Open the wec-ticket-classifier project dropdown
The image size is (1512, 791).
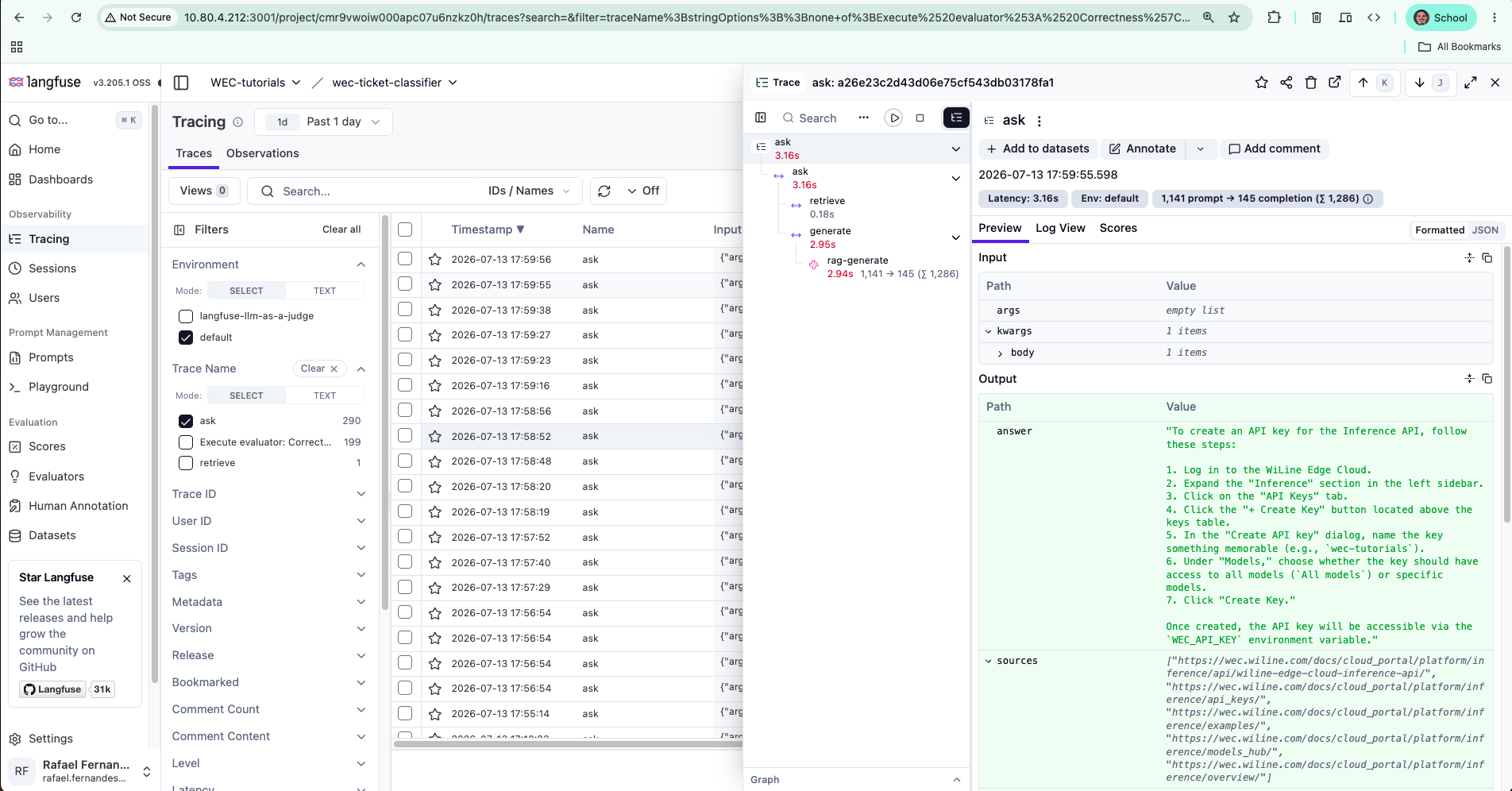395,83
